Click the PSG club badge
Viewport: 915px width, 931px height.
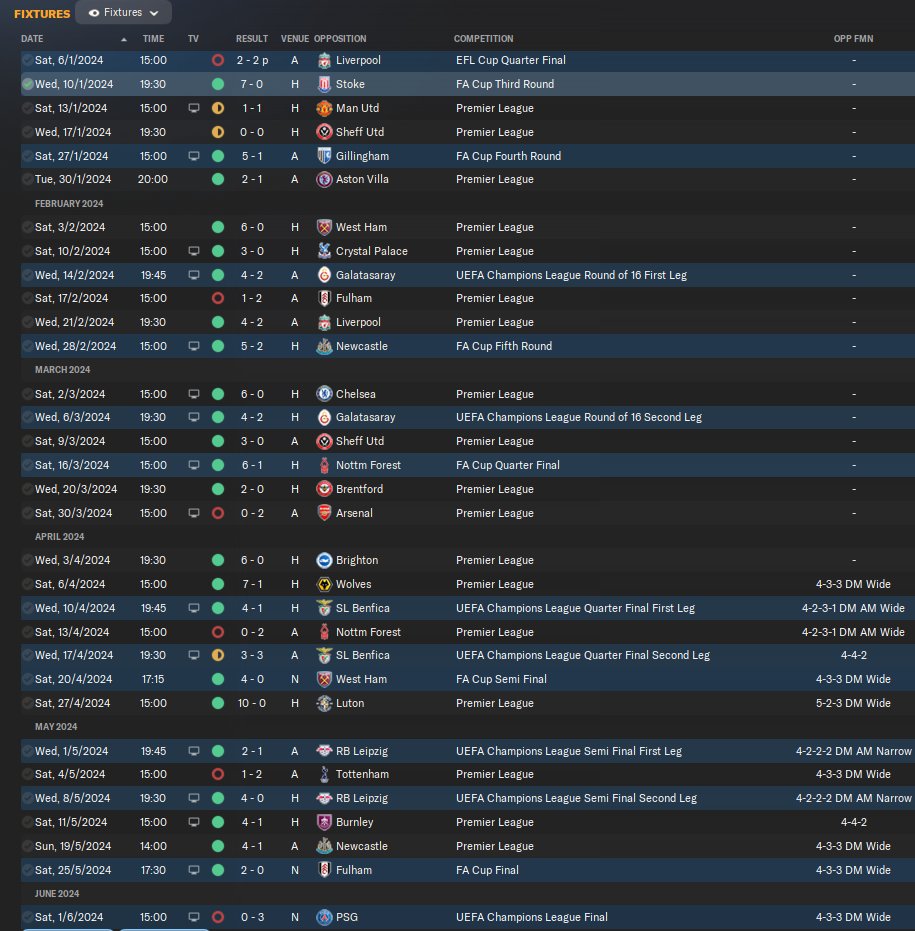pos(324,917)
